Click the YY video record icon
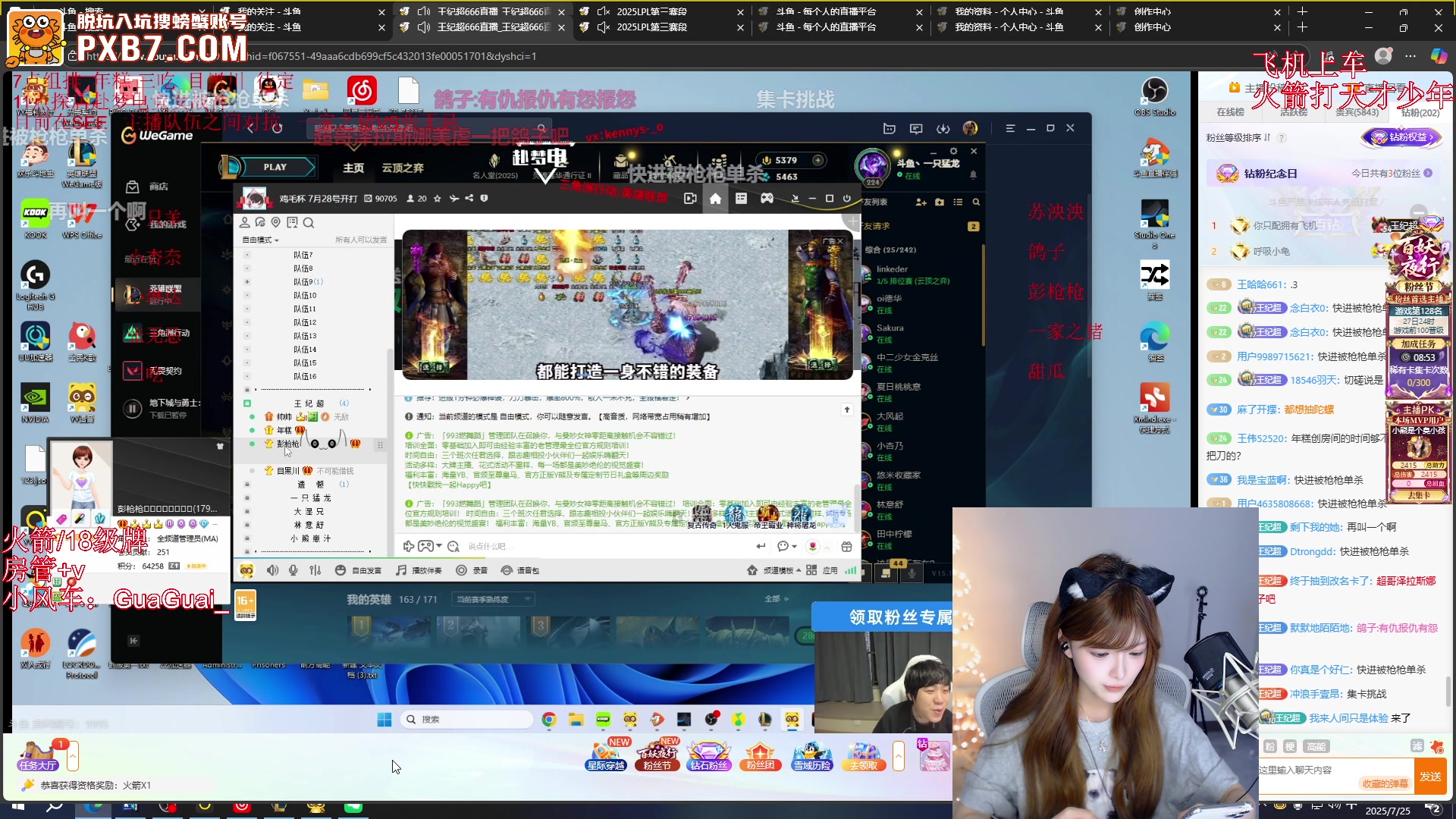Image resolution: width=1456 pixels, height=819 pixels. click(x=690, y=199)
